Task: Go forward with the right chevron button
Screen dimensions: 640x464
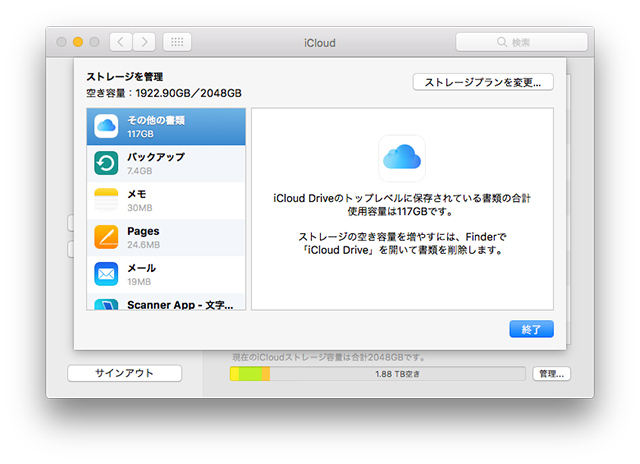Action: point(144,42)
